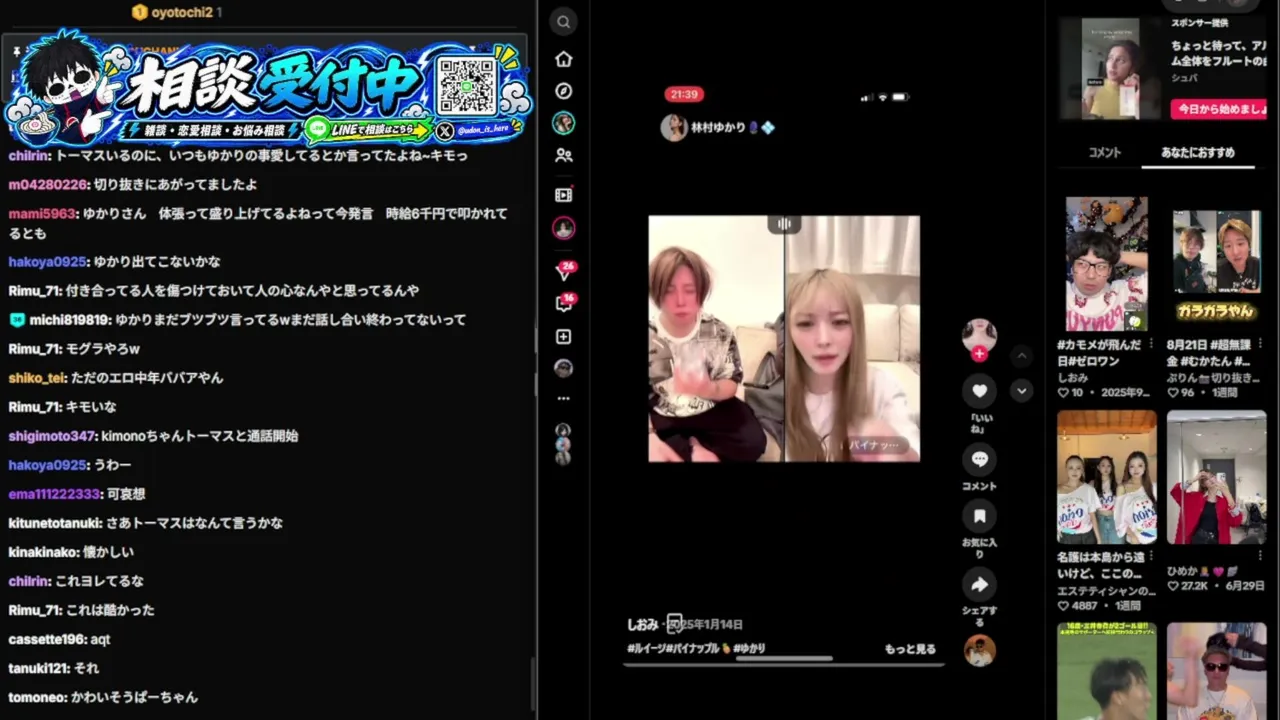Click the audio waveform icon atop video

[785, 225]
